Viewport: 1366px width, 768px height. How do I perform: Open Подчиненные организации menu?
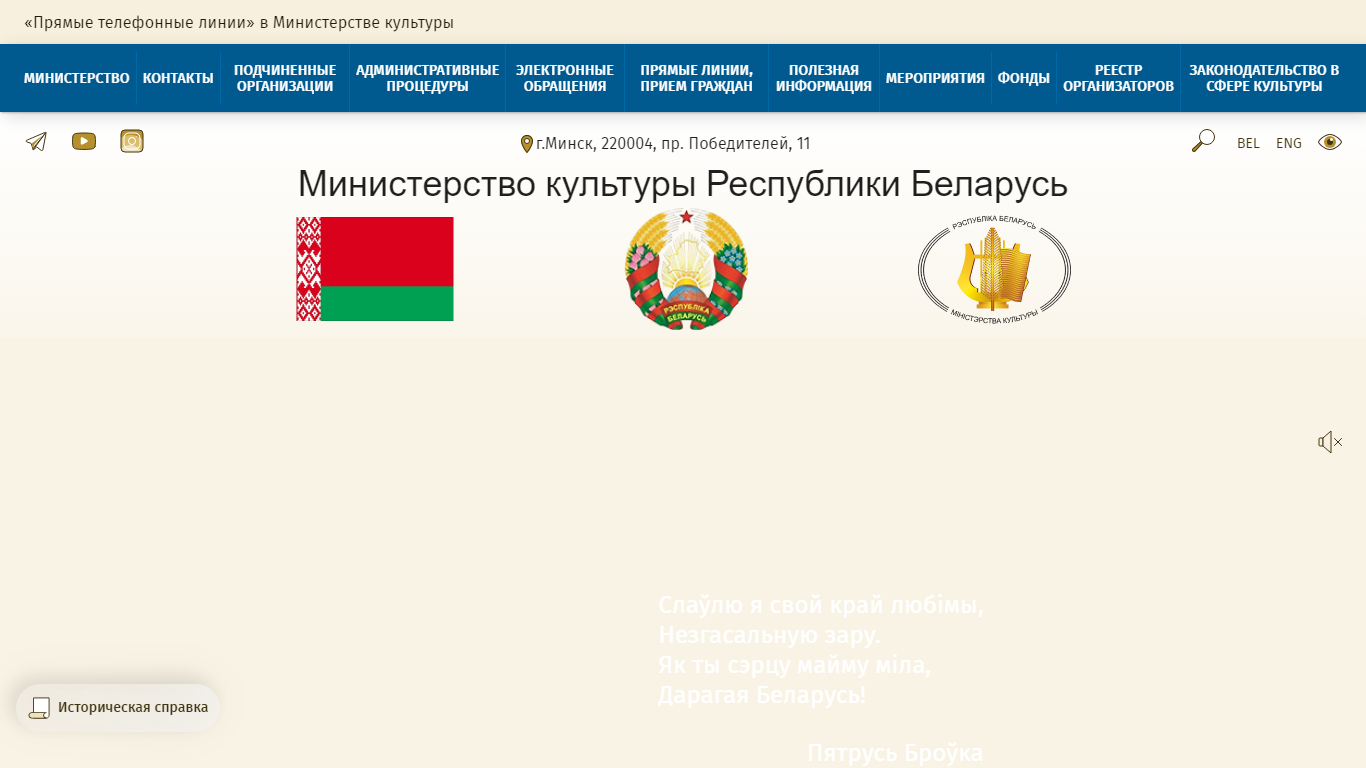click(x=285, y=78)
